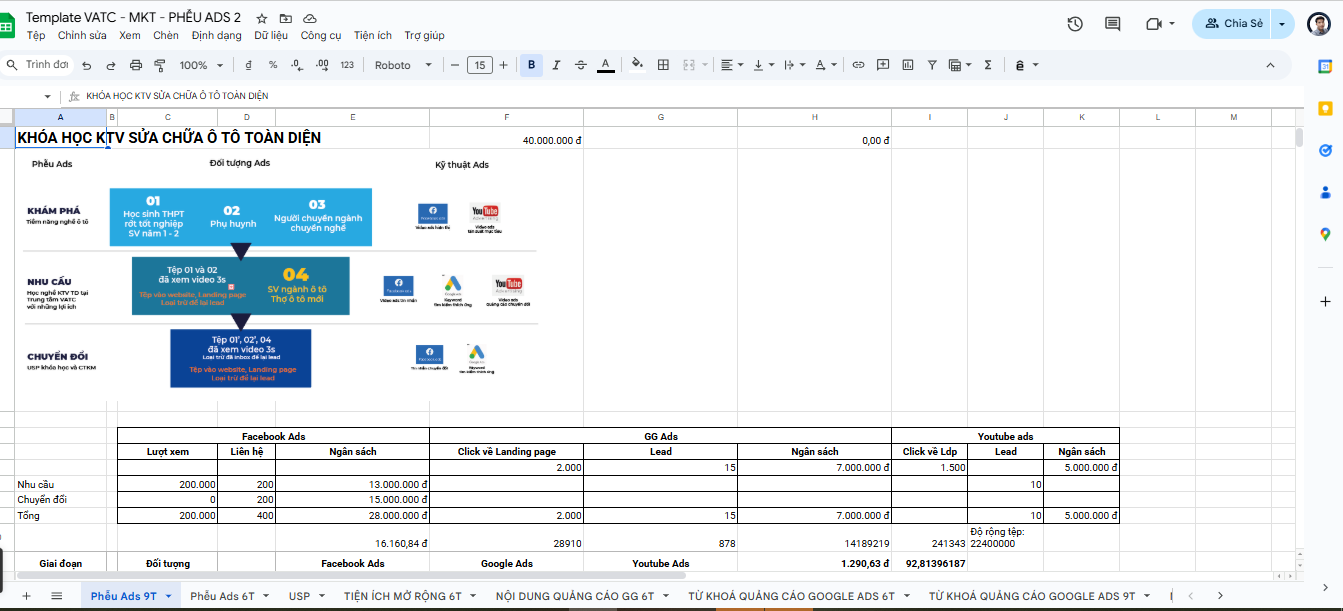Click the Chia Sẻ share button

(x=1233, y=24)
